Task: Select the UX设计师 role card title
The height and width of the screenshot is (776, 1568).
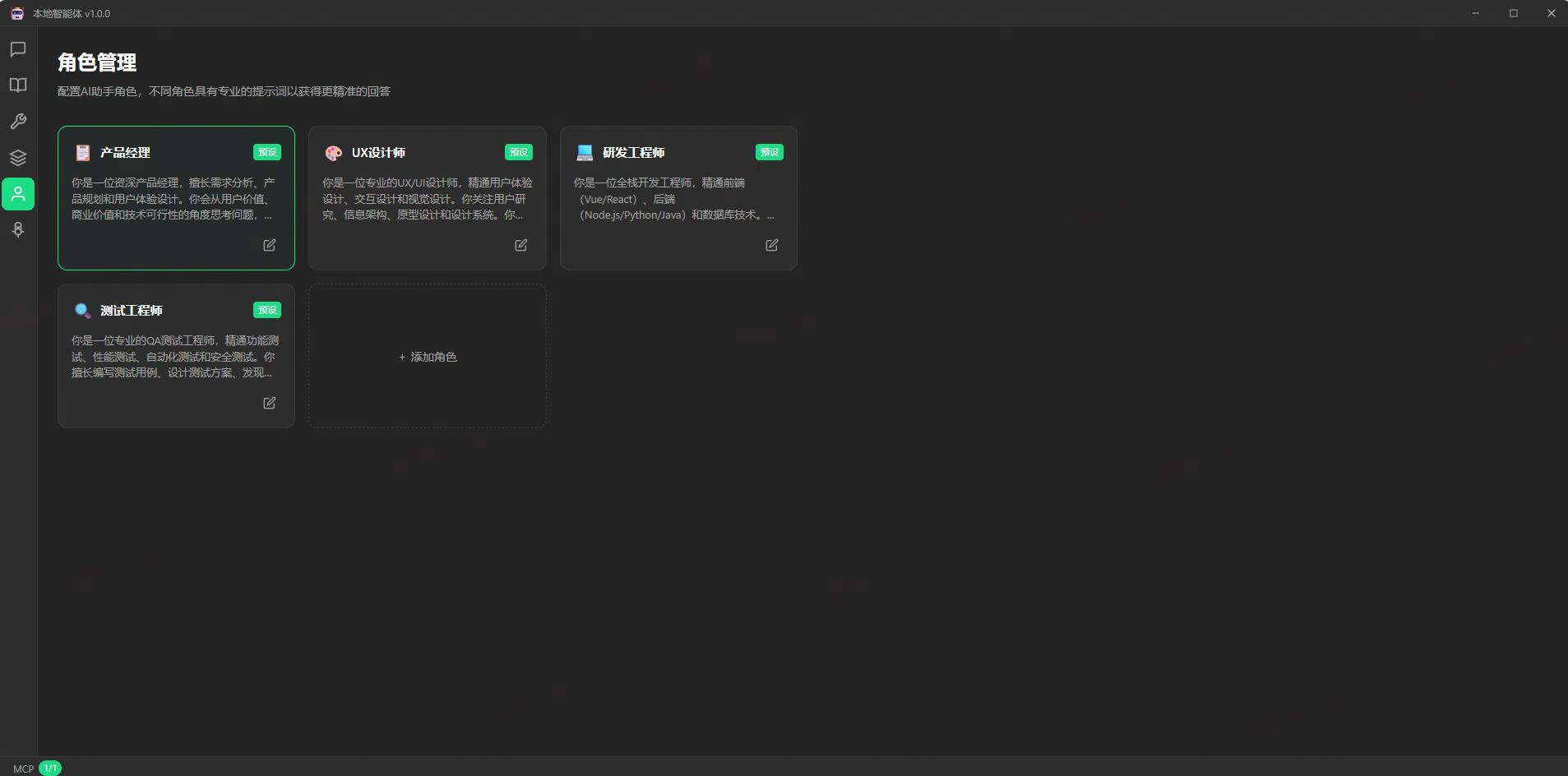Action: click(x=378, y=153)
